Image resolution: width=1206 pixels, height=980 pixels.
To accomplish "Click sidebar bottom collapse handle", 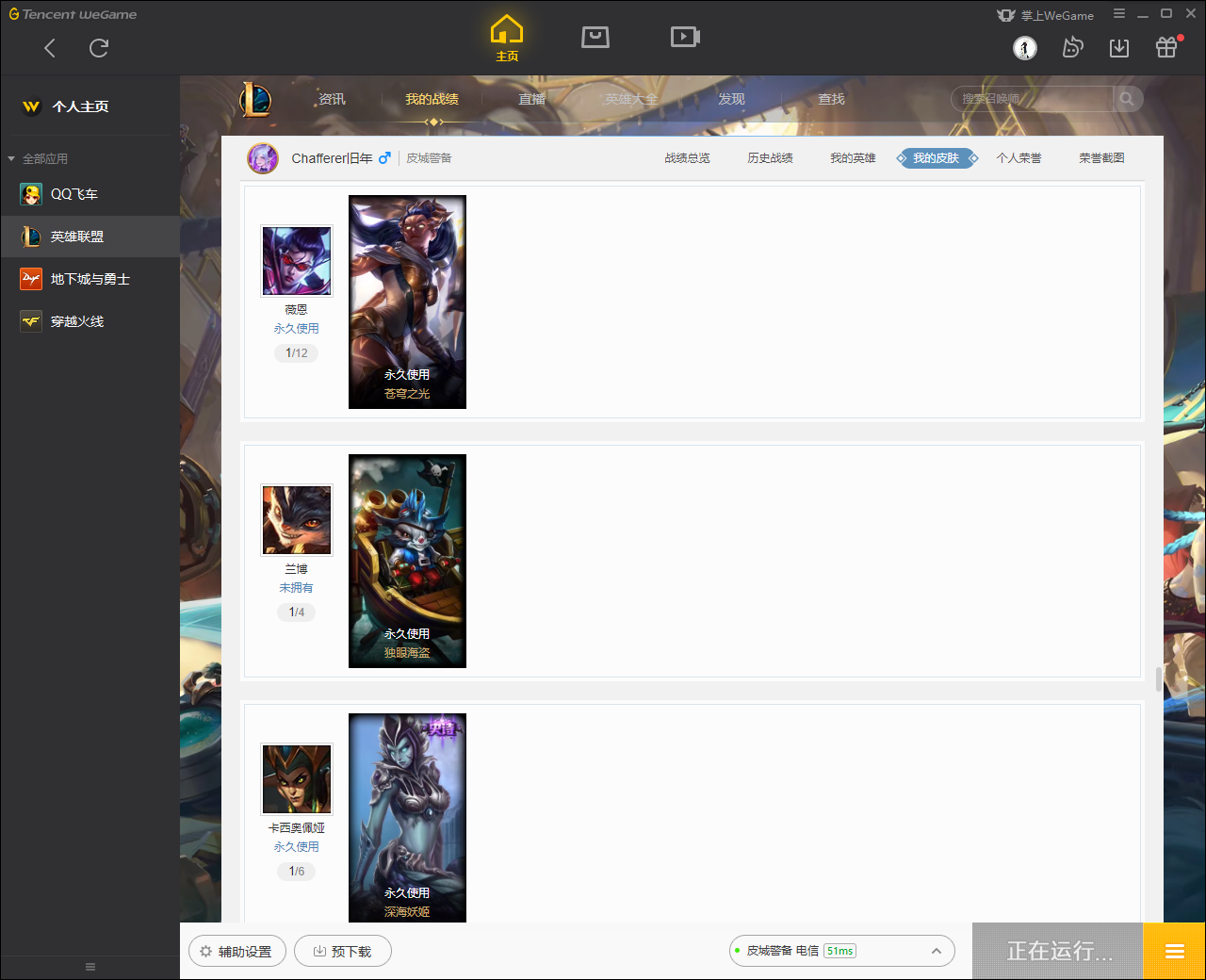I will (90, 967).
